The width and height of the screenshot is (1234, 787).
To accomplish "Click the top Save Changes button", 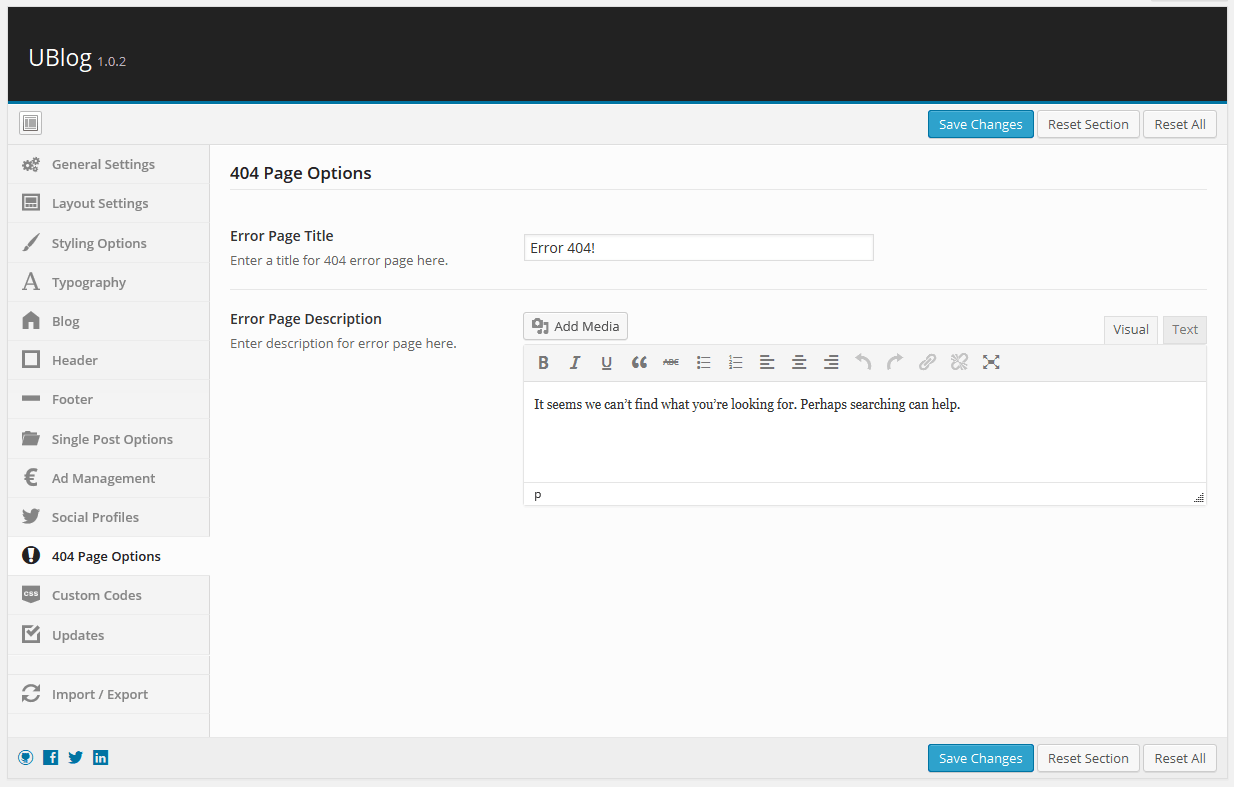I will point(980,124).
